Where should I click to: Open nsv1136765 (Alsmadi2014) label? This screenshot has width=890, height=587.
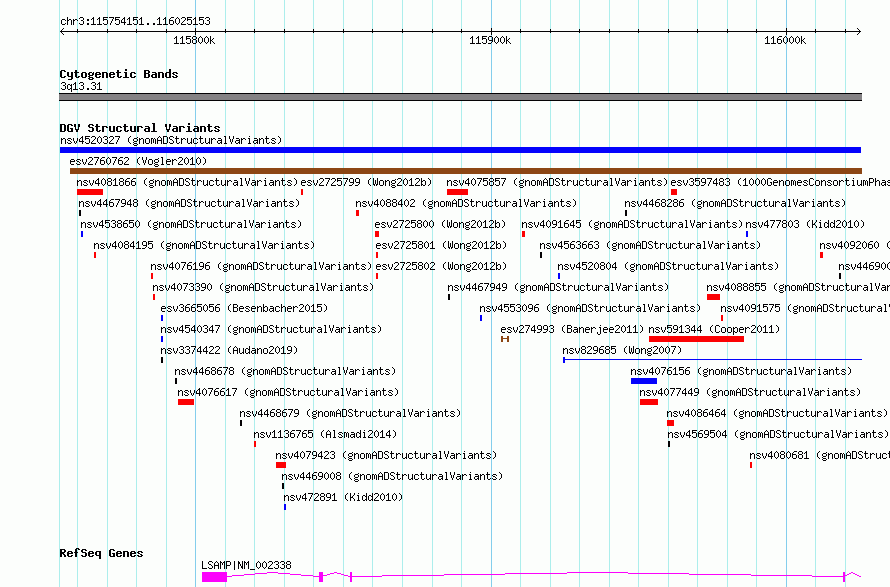click(325, 434)
